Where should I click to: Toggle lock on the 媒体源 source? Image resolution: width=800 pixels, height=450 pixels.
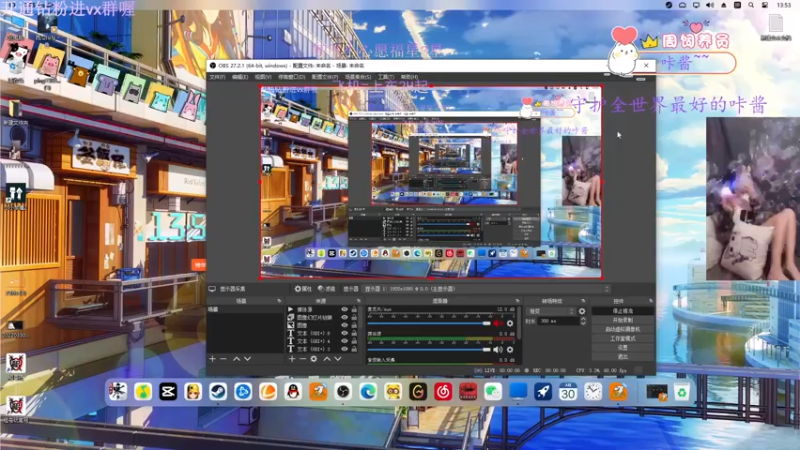point(354,309)
